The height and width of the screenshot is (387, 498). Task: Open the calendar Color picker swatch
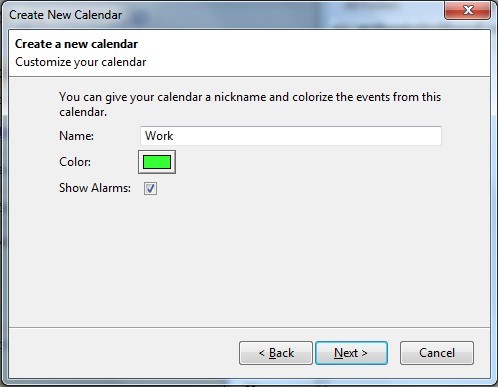(x=157, y=162)
